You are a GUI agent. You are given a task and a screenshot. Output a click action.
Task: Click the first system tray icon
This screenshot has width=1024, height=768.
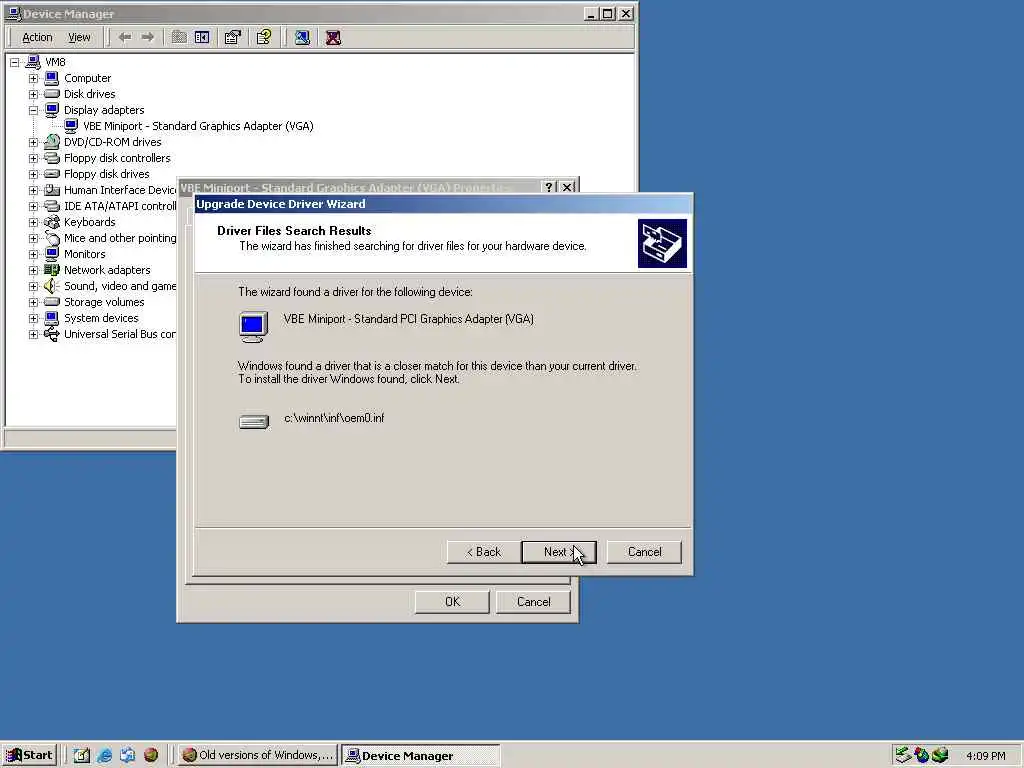click(x=903, y=755)
